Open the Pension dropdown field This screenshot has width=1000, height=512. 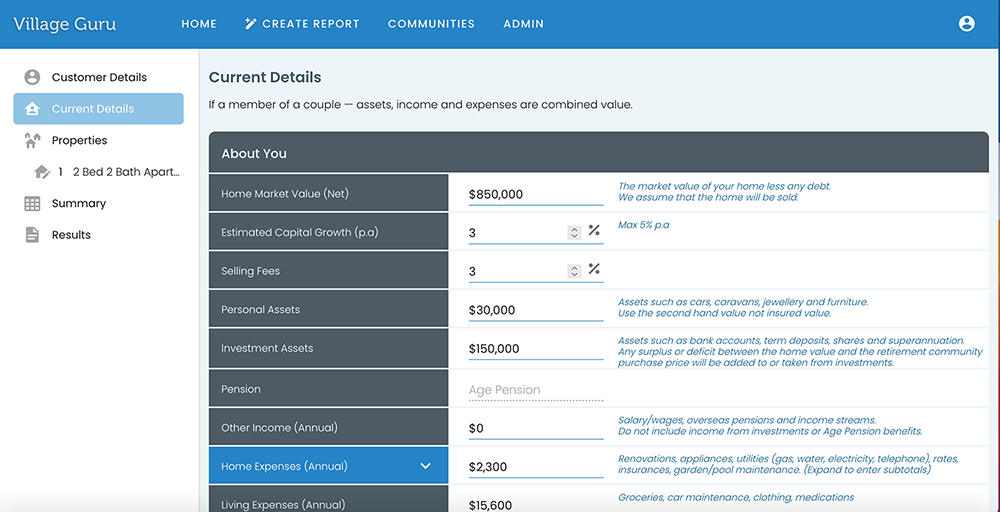click(x=535, y=390)
